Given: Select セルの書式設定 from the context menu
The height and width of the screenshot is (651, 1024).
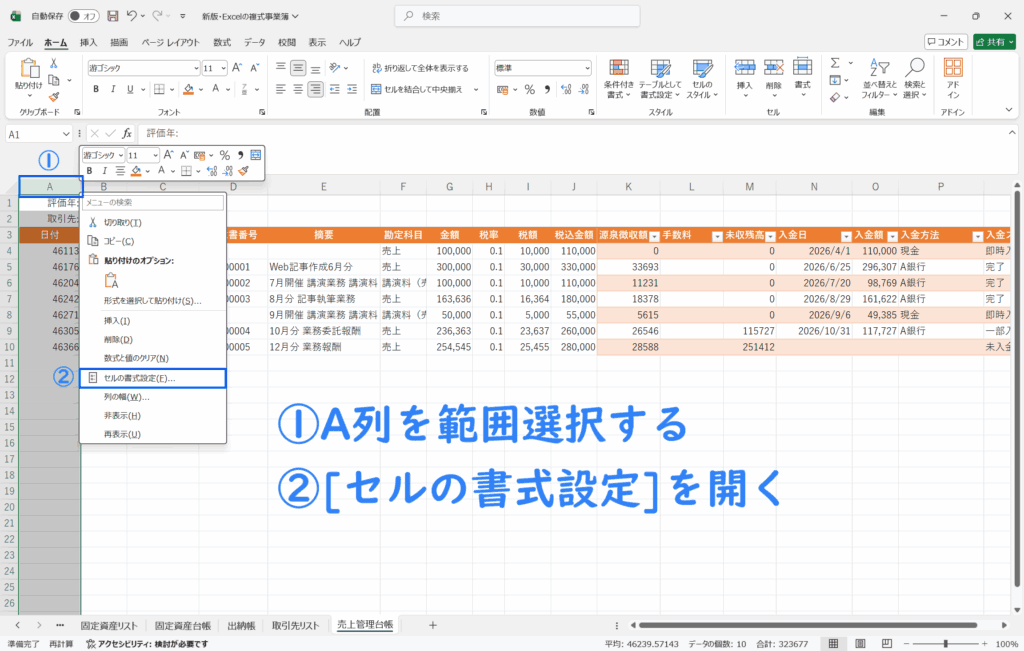Looking at the screenshot, I should 152,378.
